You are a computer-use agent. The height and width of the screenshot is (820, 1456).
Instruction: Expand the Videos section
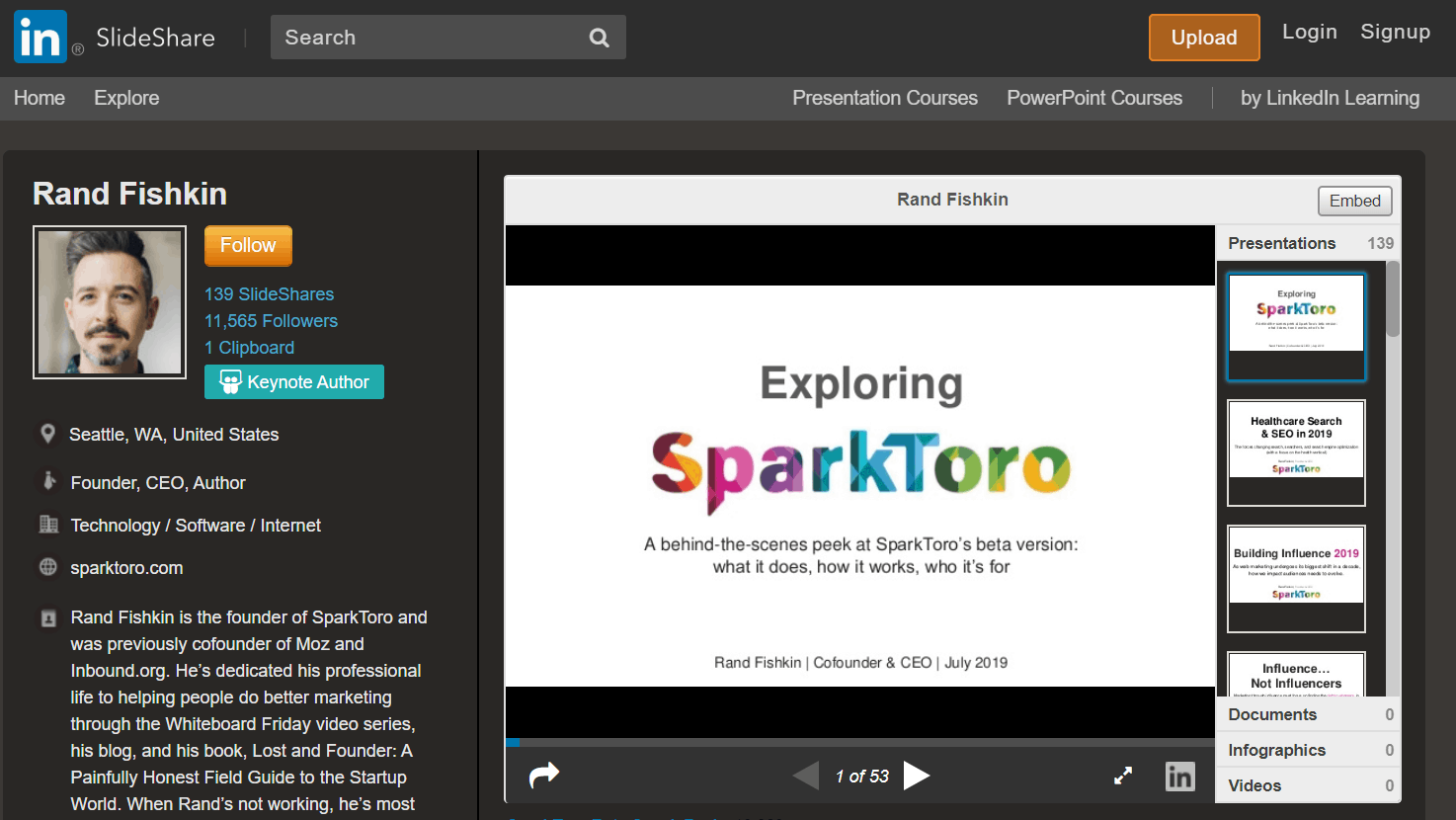(x=1308, y=785)
